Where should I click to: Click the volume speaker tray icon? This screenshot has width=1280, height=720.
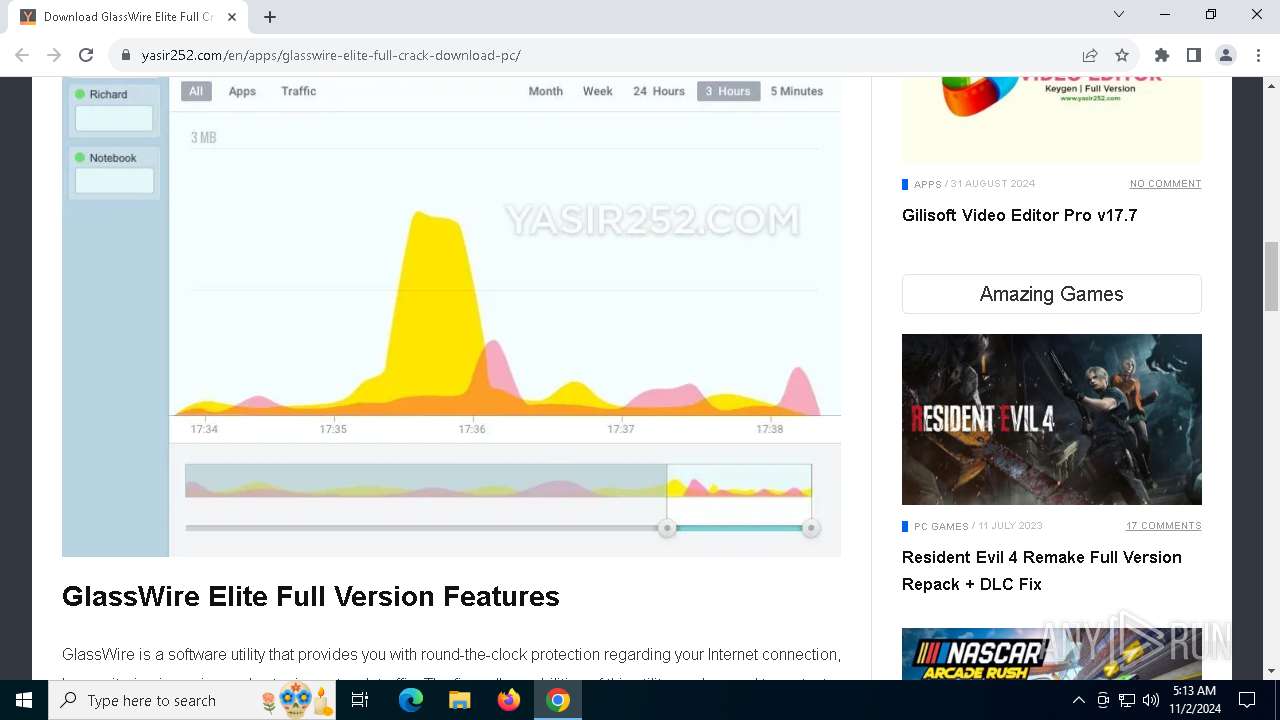tap(1151, 700)
